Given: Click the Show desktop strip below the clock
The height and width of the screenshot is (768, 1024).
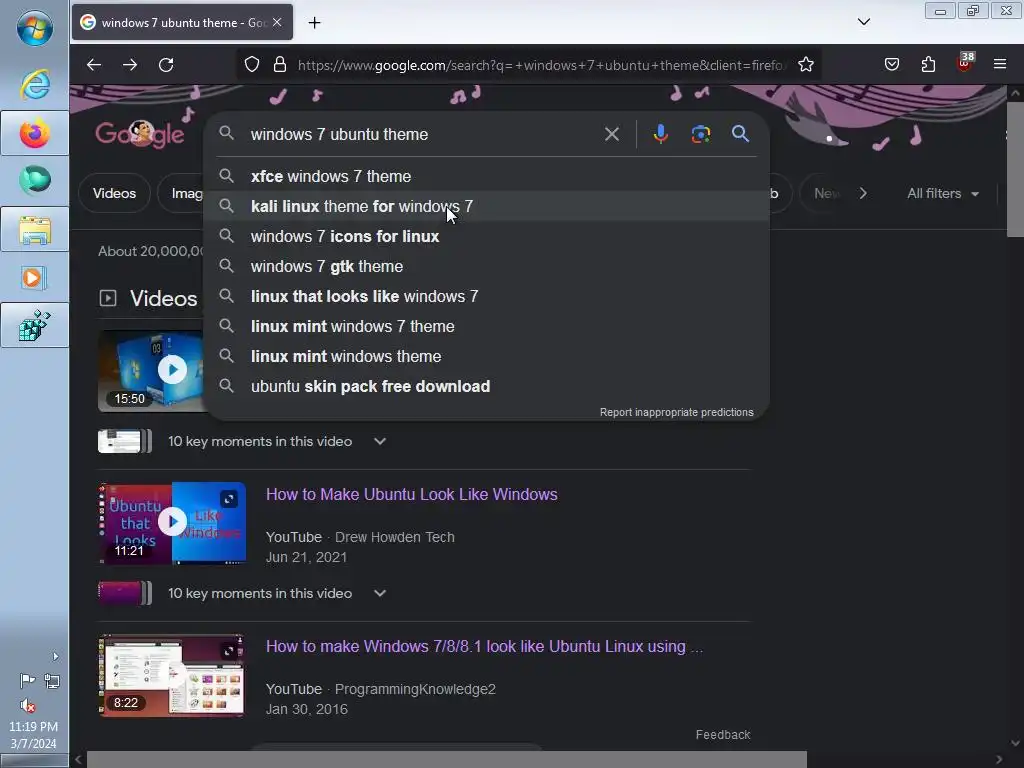Looking at the screenshot, I should coord(35,761).
